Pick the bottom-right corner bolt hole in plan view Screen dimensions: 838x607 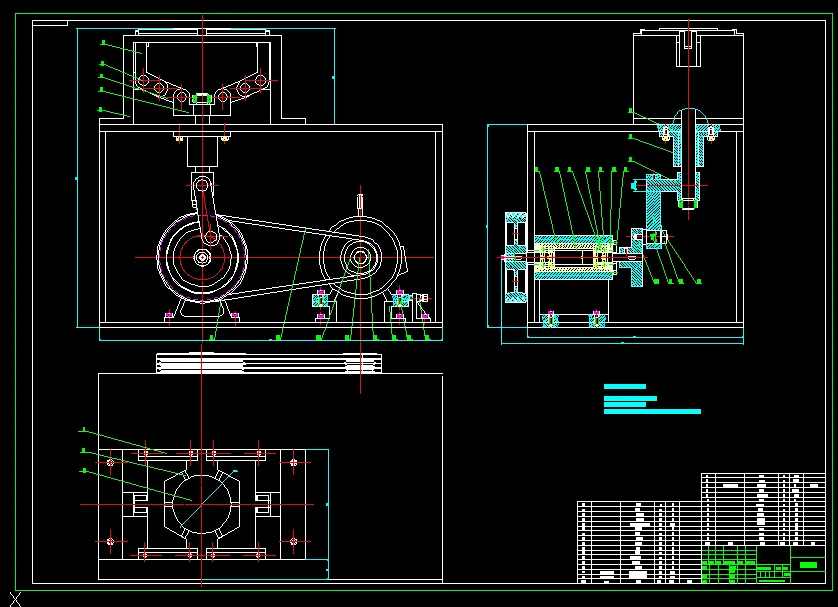coord(293,541)
